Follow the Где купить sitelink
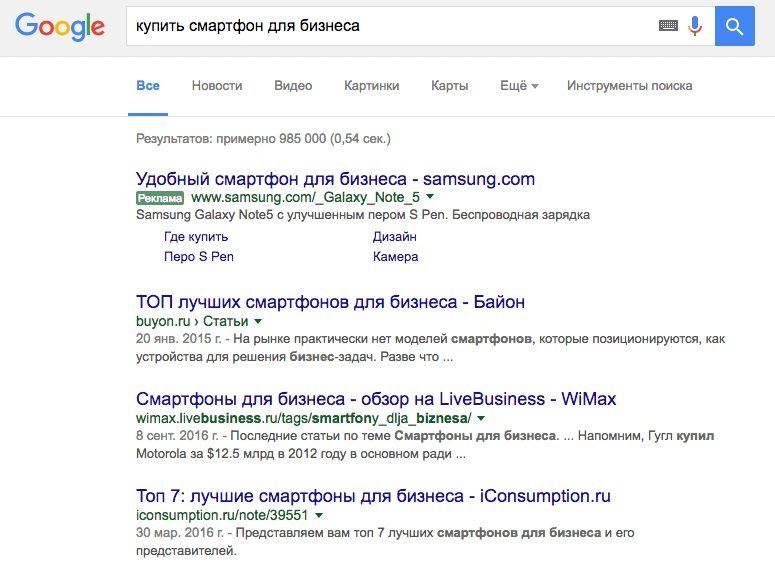Screen dimensions: 775x569 (x=196, y=237)
